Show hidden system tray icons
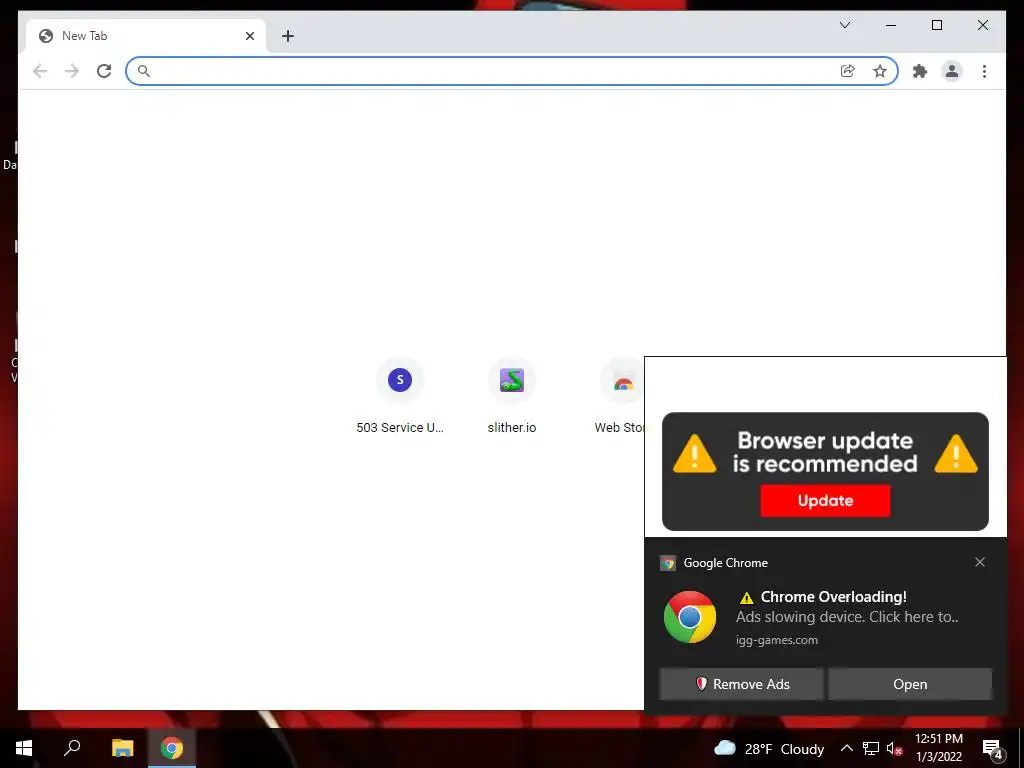 846,748
